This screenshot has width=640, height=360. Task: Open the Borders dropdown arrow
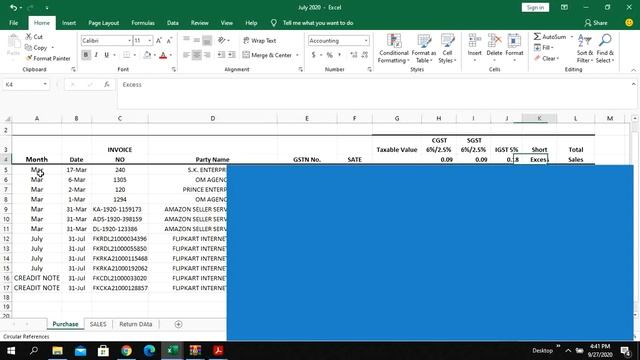tap(134, 55)
